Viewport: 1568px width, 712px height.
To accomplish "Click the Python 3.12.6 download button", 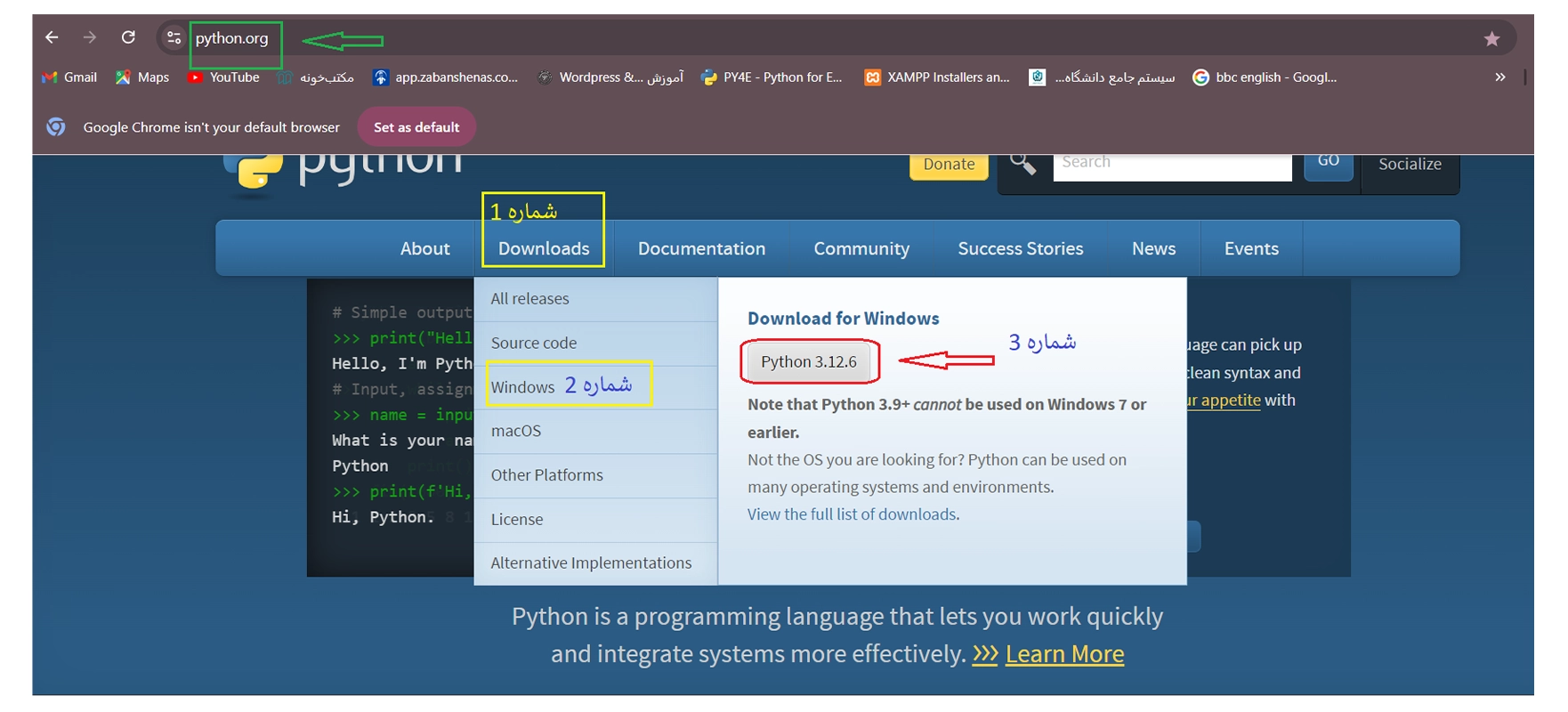I will pyautogui.click(x=809, y=361).
